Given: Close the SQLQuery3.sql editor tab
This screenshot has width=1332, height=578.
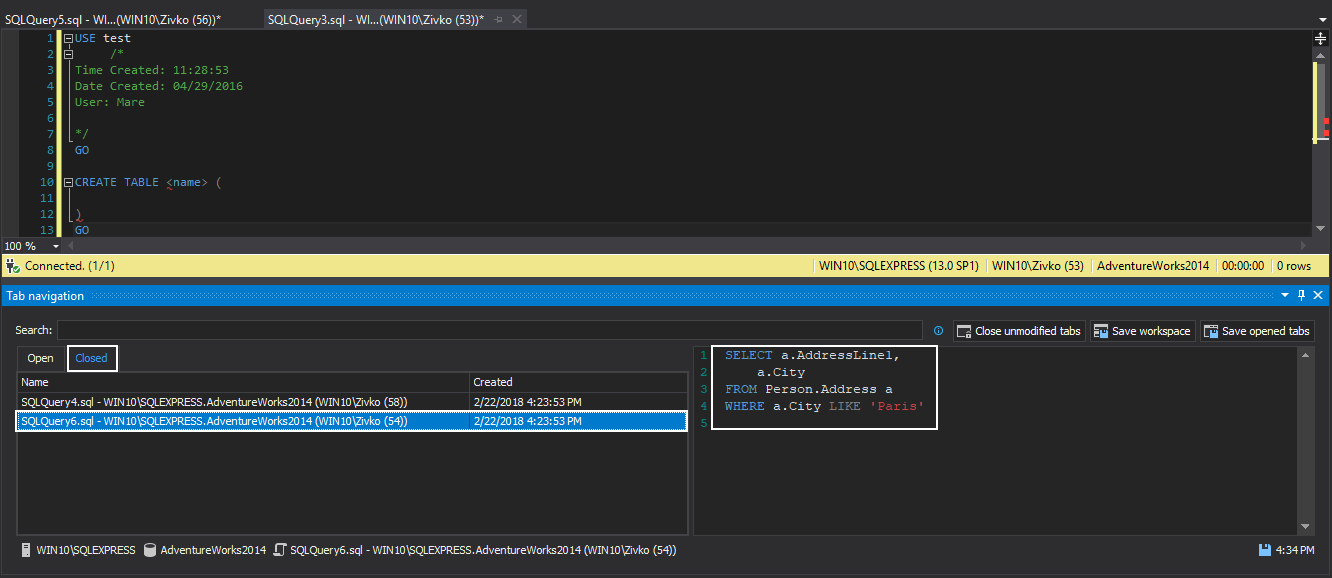Looking at the screenshot, I should point(515,20).
